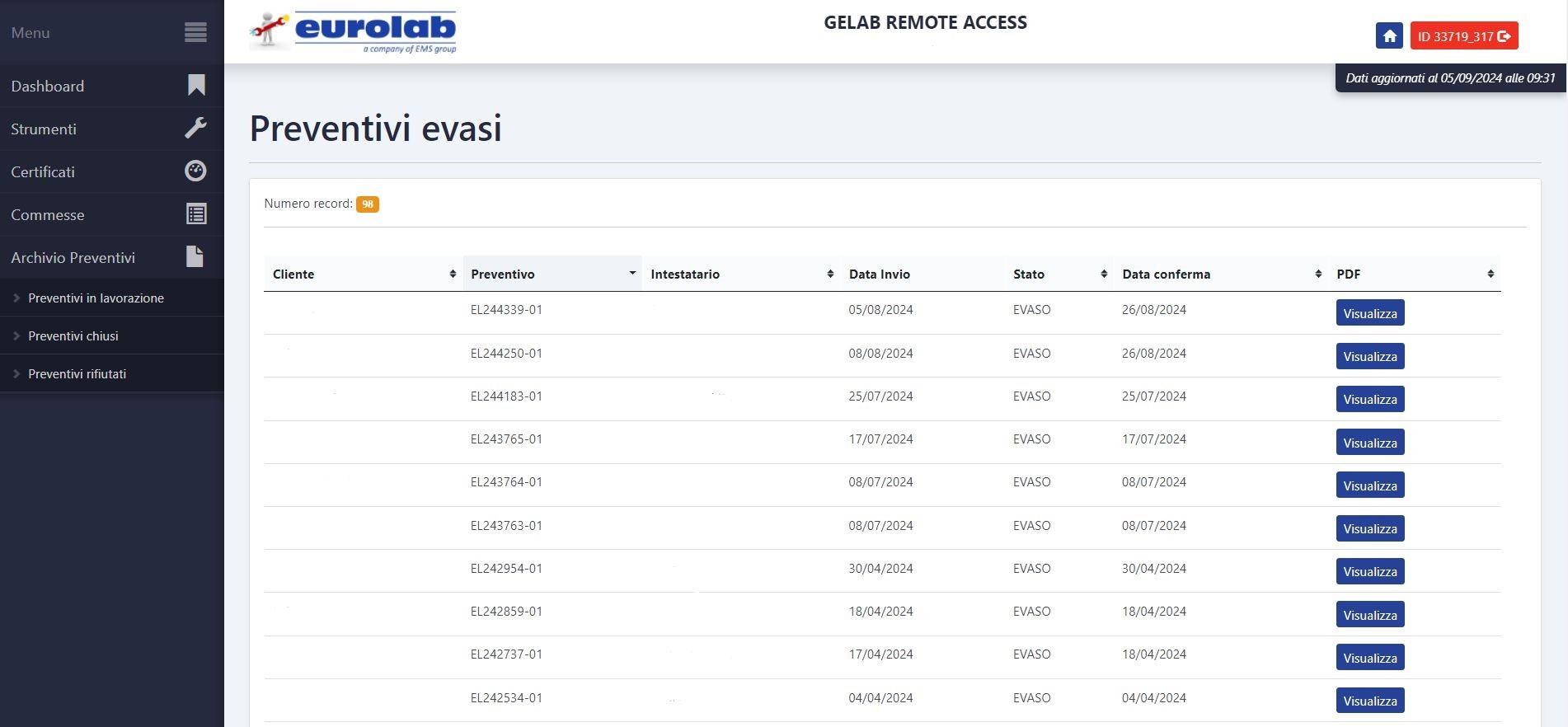
Task: Select quote number EL242737-01
Action: coord(506,654)
